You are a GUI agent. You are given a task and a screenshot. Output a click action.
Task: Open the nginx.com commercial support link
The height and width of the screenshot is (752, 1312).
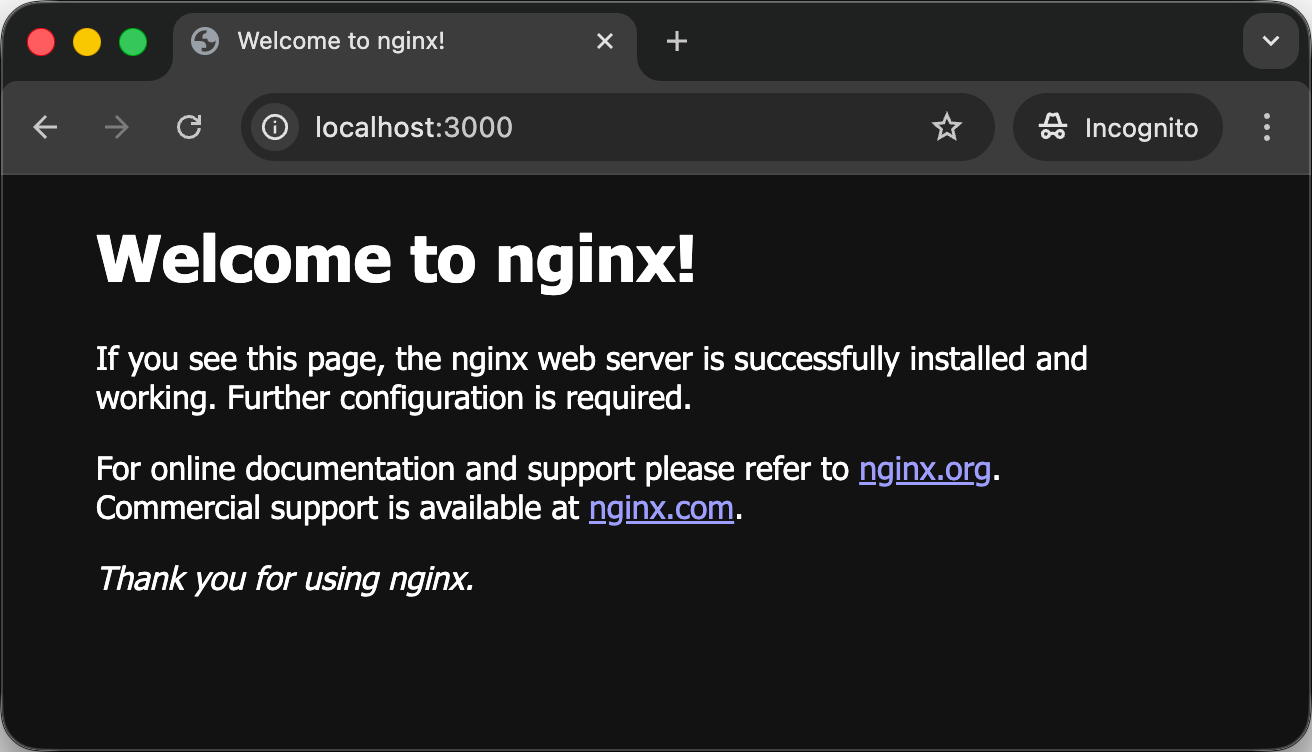point(661,508)
